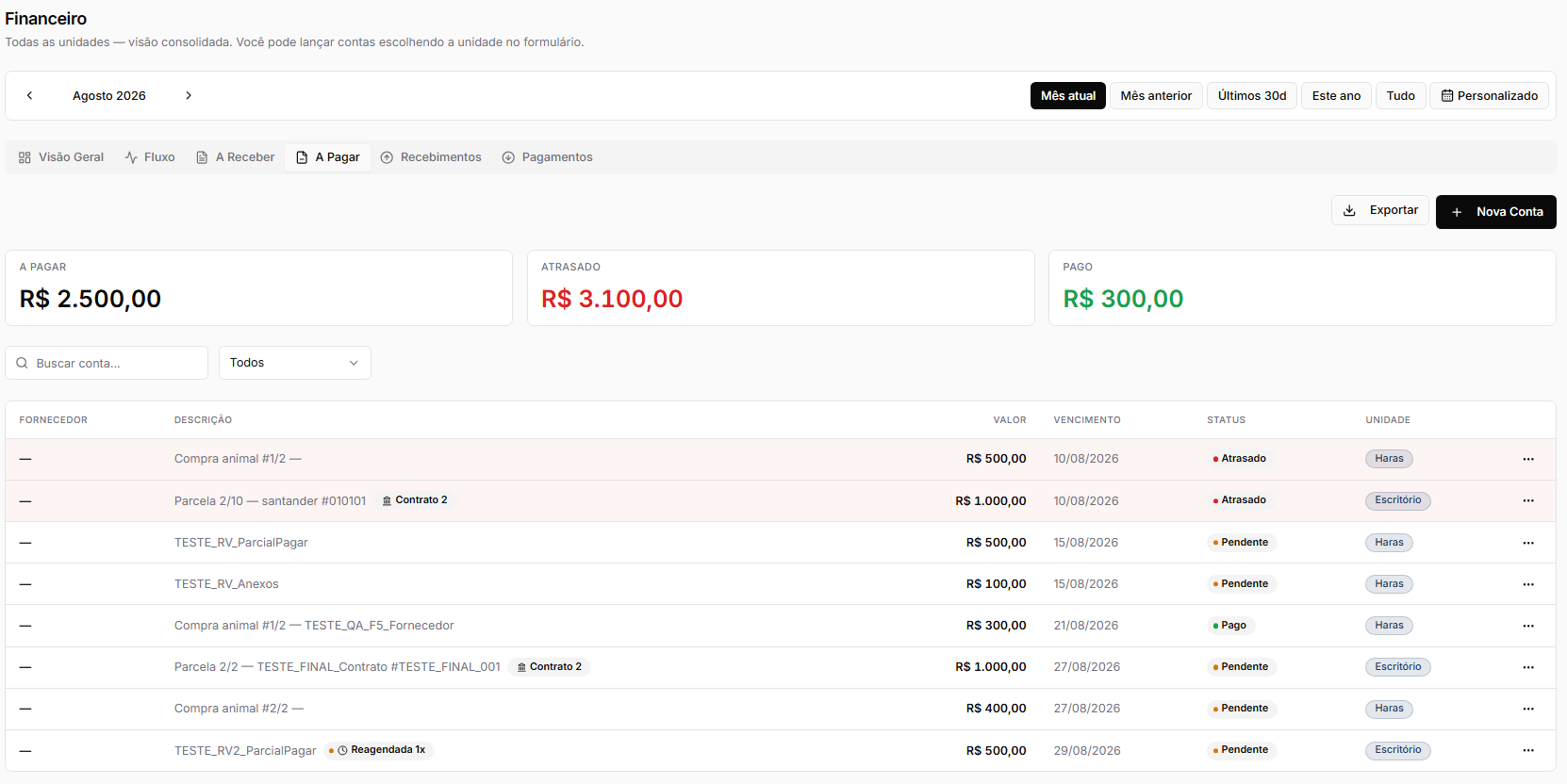Screen dimensions: 1567x784
Task: Select the A Pagar tab
Action: coord(328,157)
